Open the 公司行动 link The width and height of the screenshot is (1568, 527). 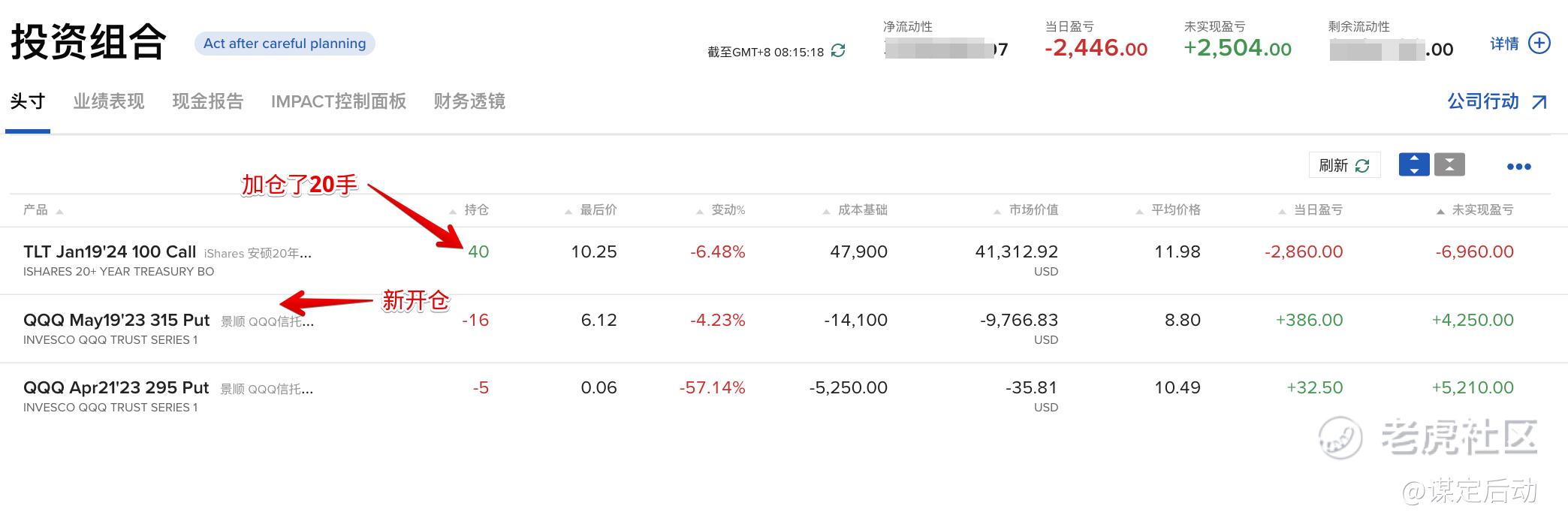[x=1483, y=101]
